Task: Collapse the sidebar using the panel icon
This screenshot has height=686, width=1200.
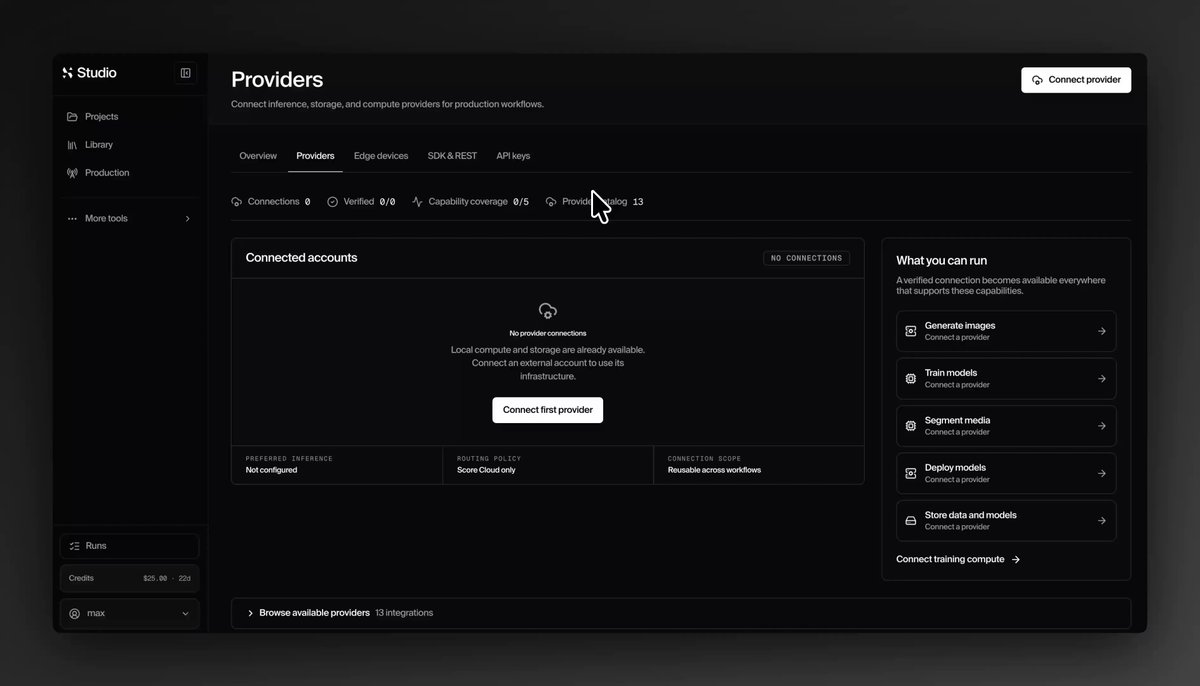Action: [185, 73]
